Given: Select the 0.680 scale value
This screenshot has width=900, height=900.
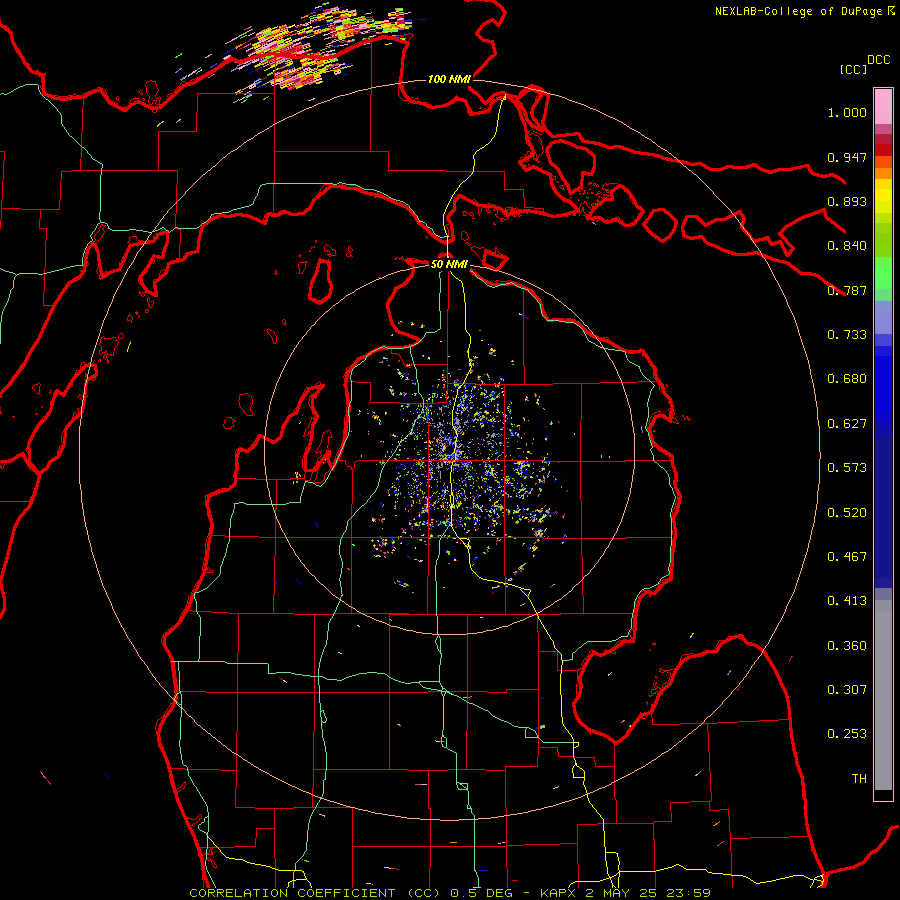Looking at the screenshot, I should (847, 379).
